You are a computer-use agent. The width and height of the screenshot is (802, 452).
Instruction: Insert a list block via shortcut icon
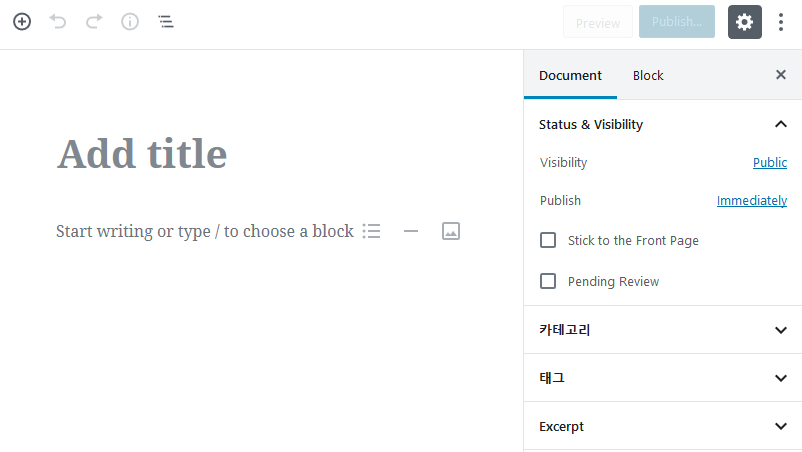(372, 231)
